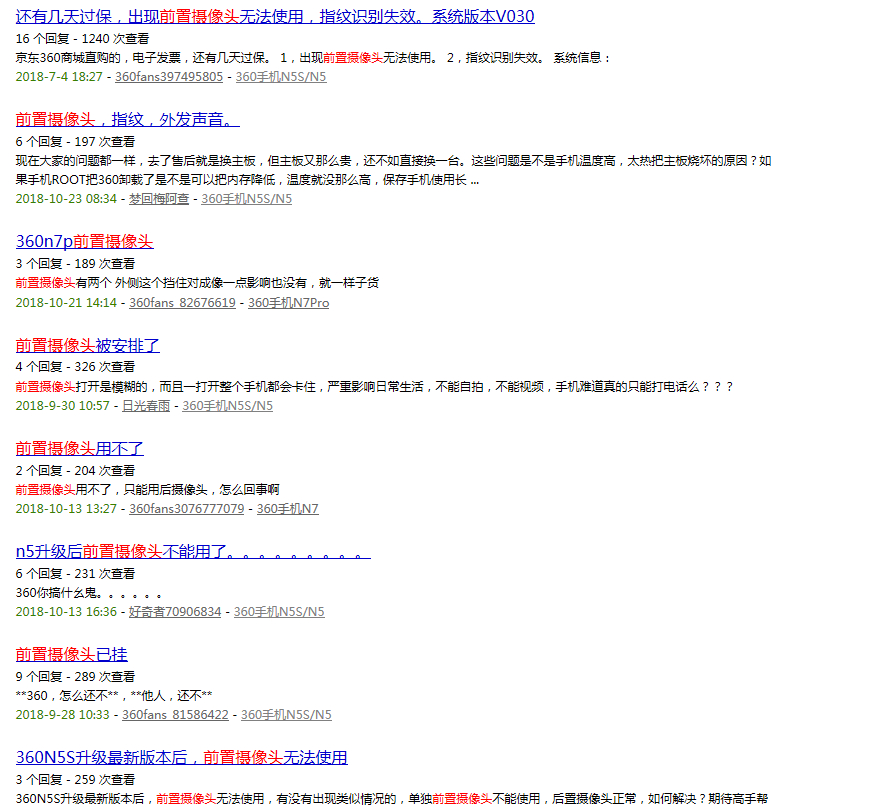Open post titled '前置摄像头用不了'
This screenshot has width=877, height=808.
pyautogui.click(x=79, y=448)
